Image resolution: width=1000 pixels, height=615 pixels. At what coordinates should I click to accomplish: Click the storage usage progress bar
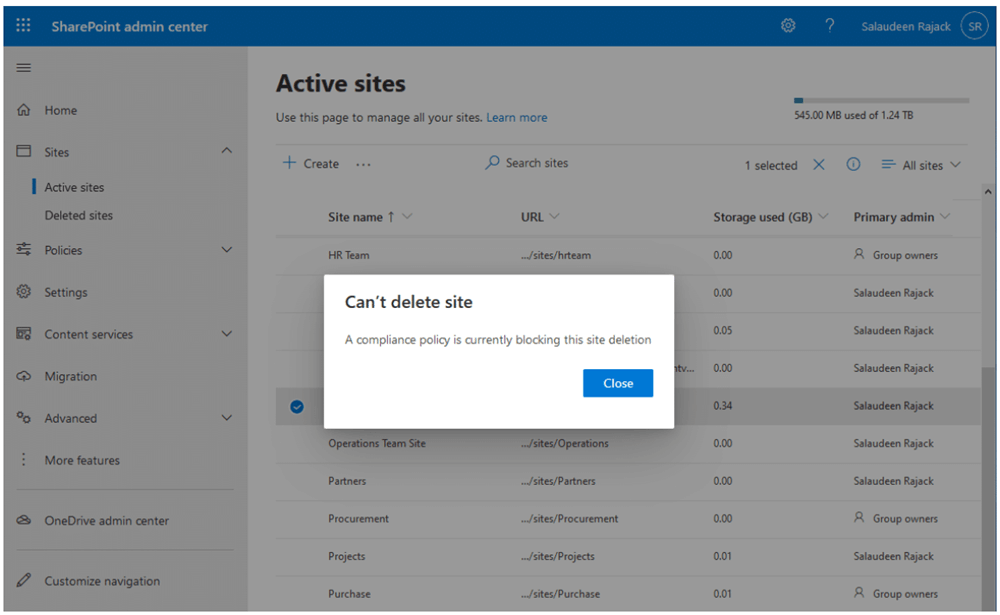tap(880, 101)
